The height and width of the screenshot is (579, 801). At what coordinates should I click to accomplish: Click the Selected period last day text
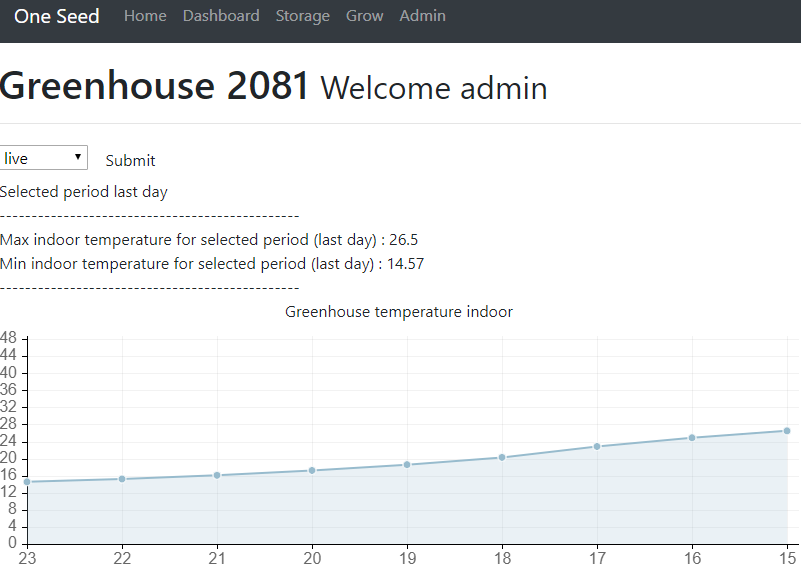pyautogui.click(x=84, y=192)
